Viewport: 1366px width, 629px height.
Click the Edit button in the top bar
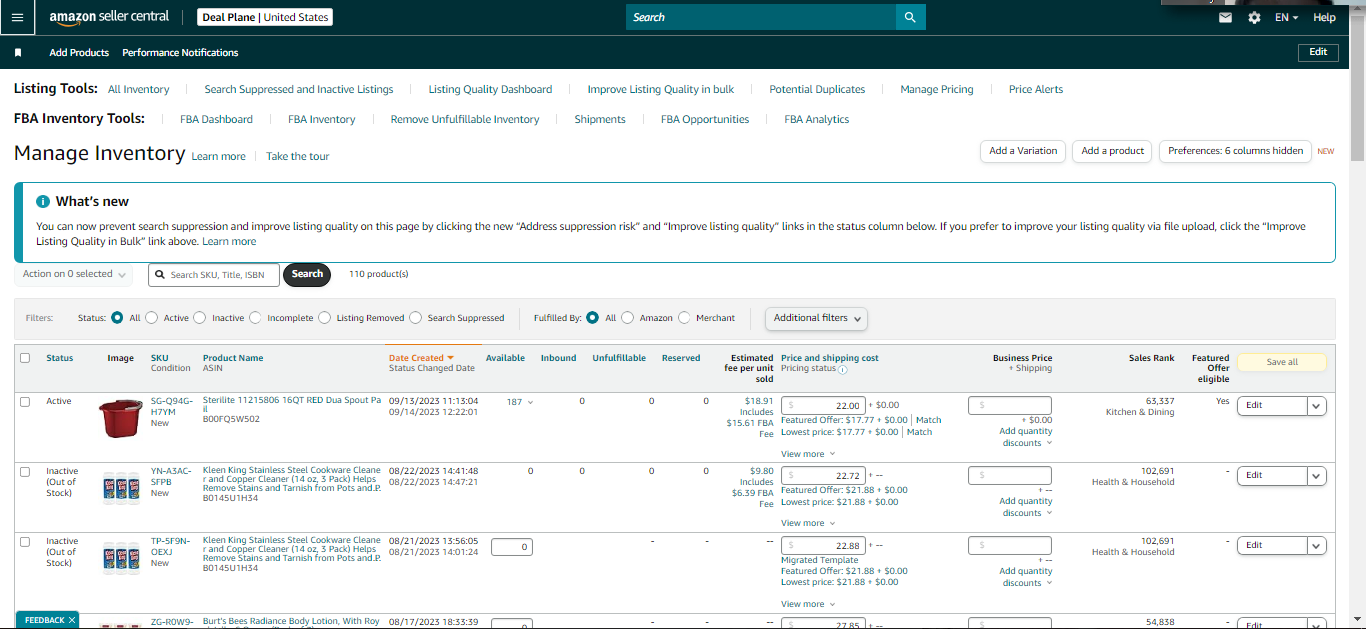pos(1318,52)
